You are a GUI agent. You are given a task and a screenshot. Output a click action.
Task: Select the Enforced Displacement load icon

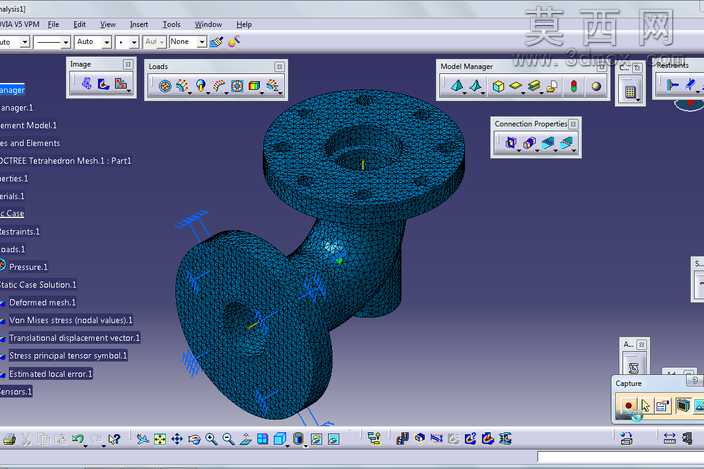click(x=237, y=86)
